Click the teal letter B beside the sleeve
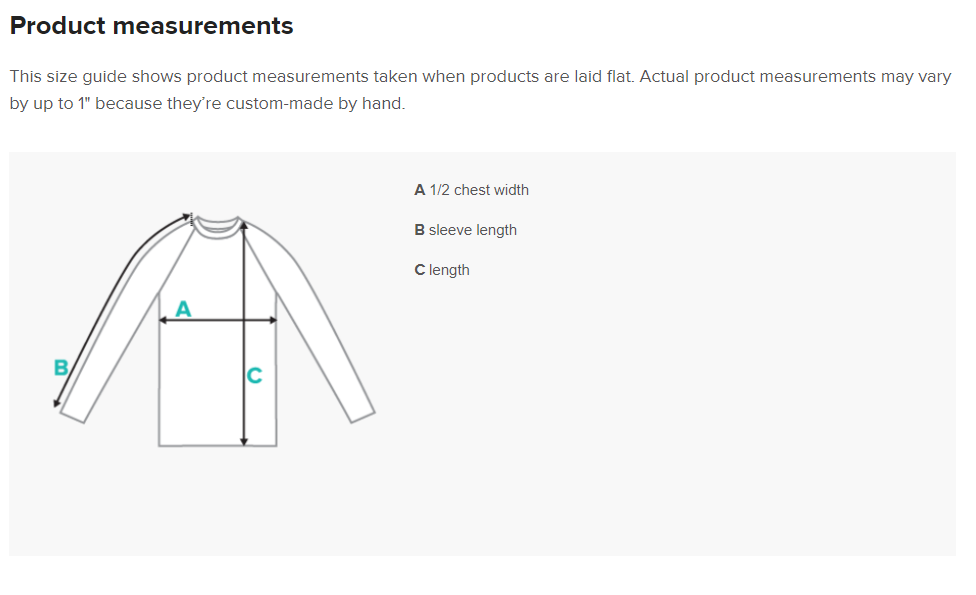This screenshot has width=976, height=595. click(60, 367)
